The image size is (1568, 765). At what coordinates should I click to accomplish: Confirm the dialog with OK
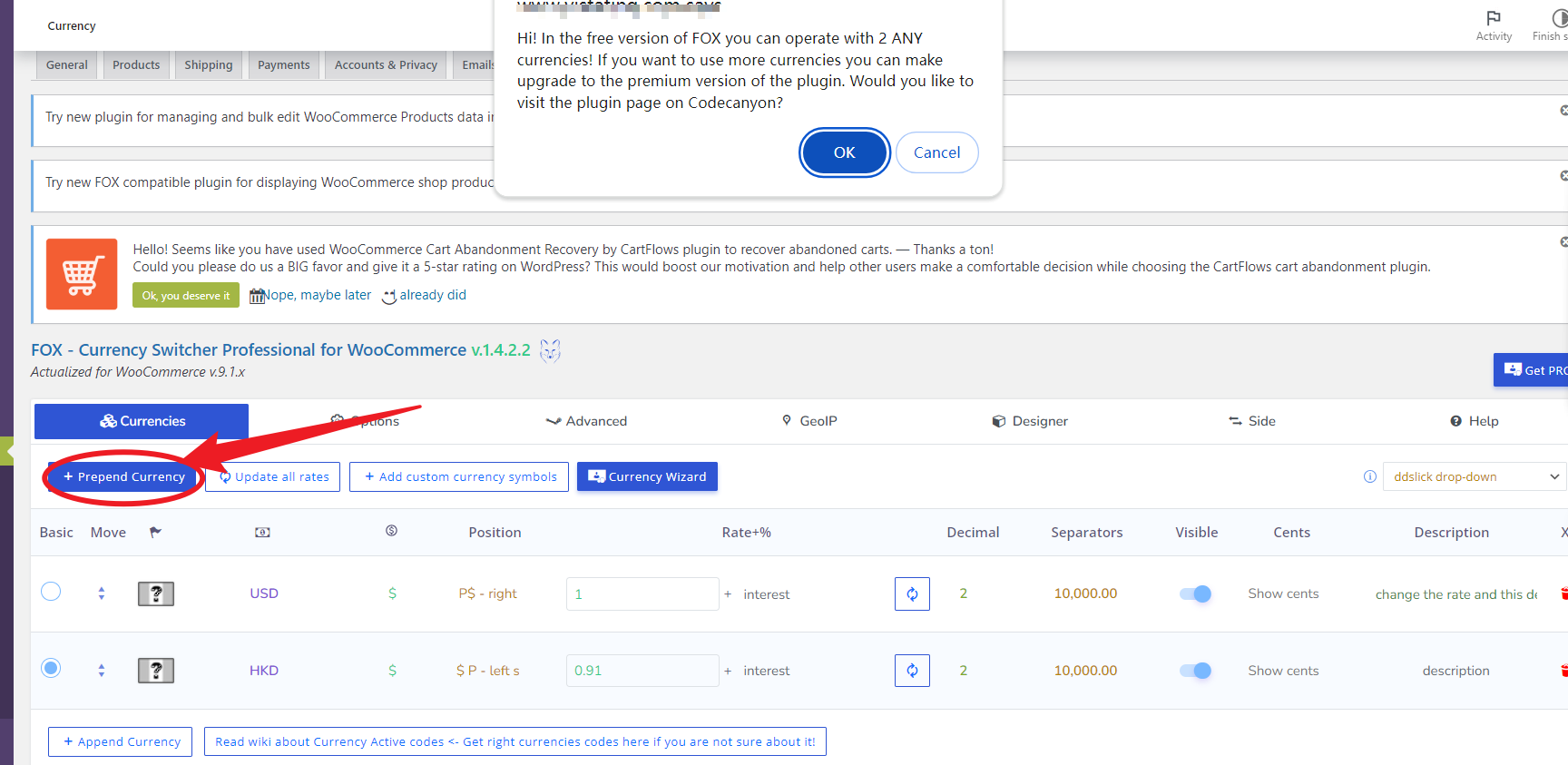tap(844, 152)
